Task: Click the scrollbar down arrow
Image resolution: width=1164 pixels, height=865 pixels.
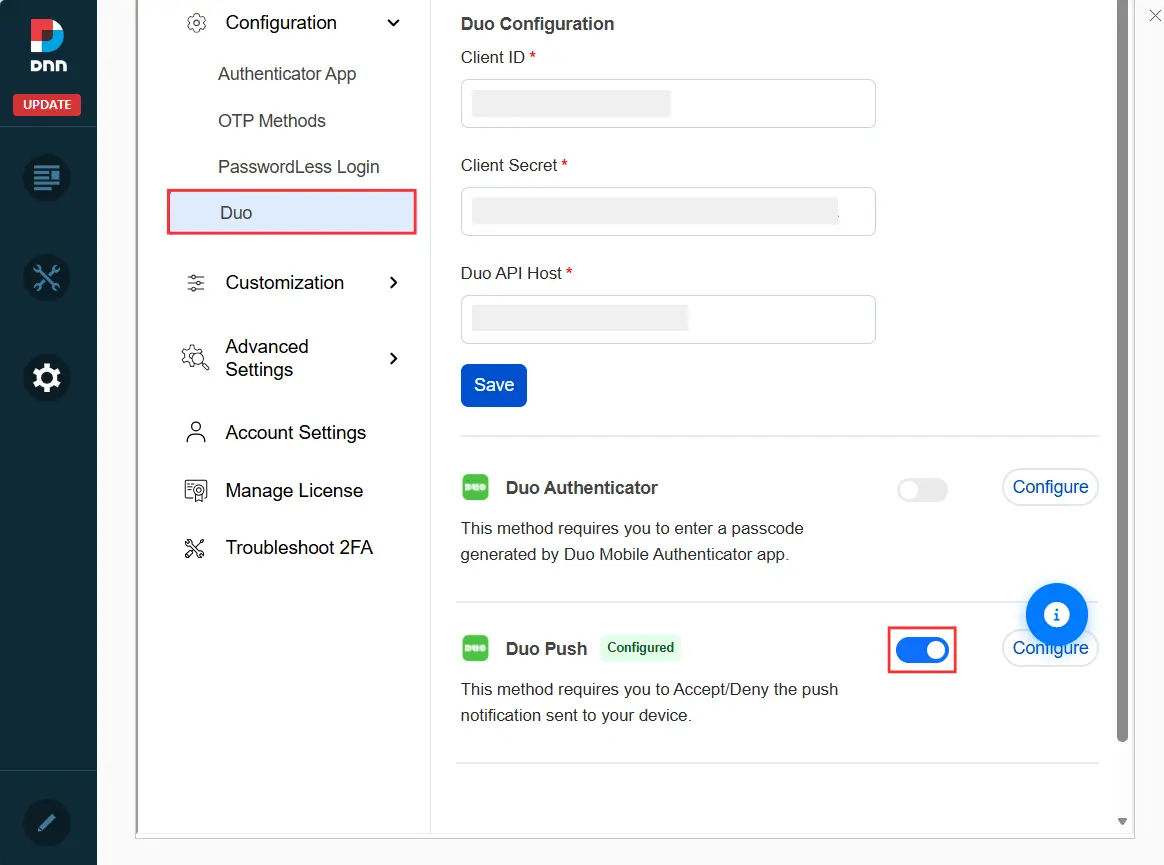Action: [x=1122, y=821]
